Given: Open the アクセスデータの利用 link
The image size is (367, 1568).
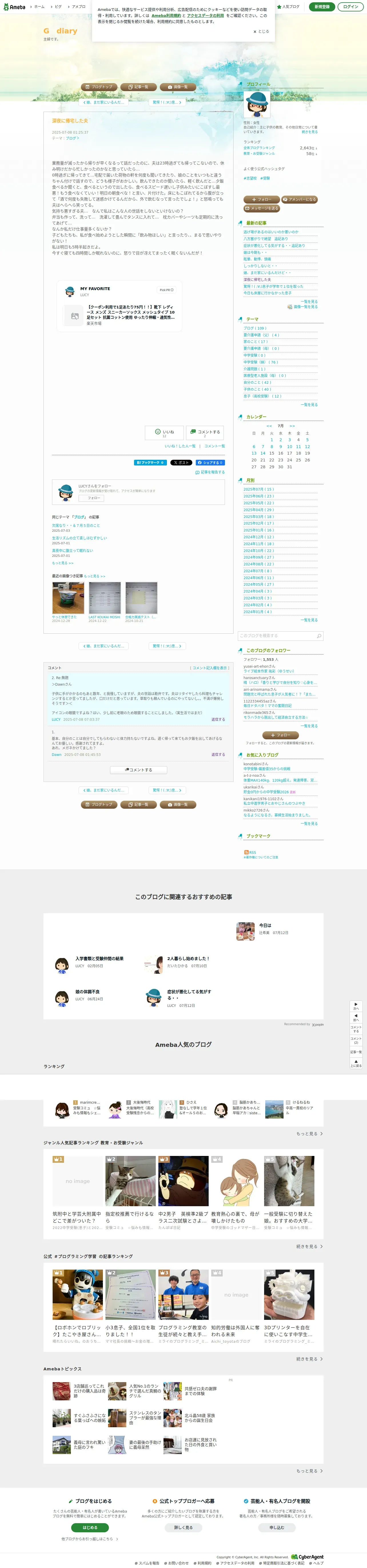Looking at the screenshot, I should [206, 15].
